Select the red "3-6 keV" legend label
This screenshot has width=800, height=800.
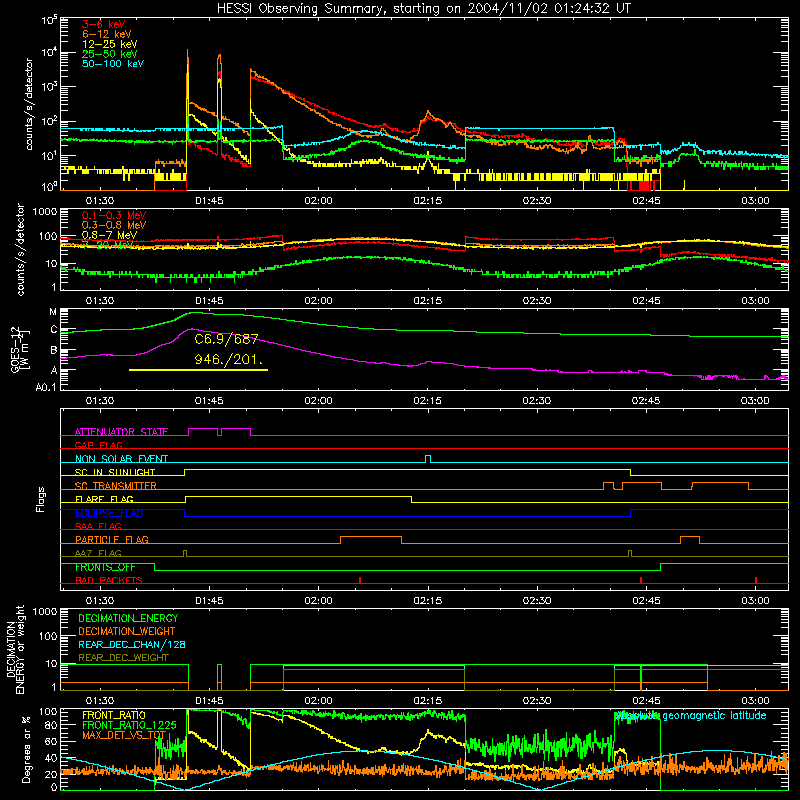[x=103, y=24]
